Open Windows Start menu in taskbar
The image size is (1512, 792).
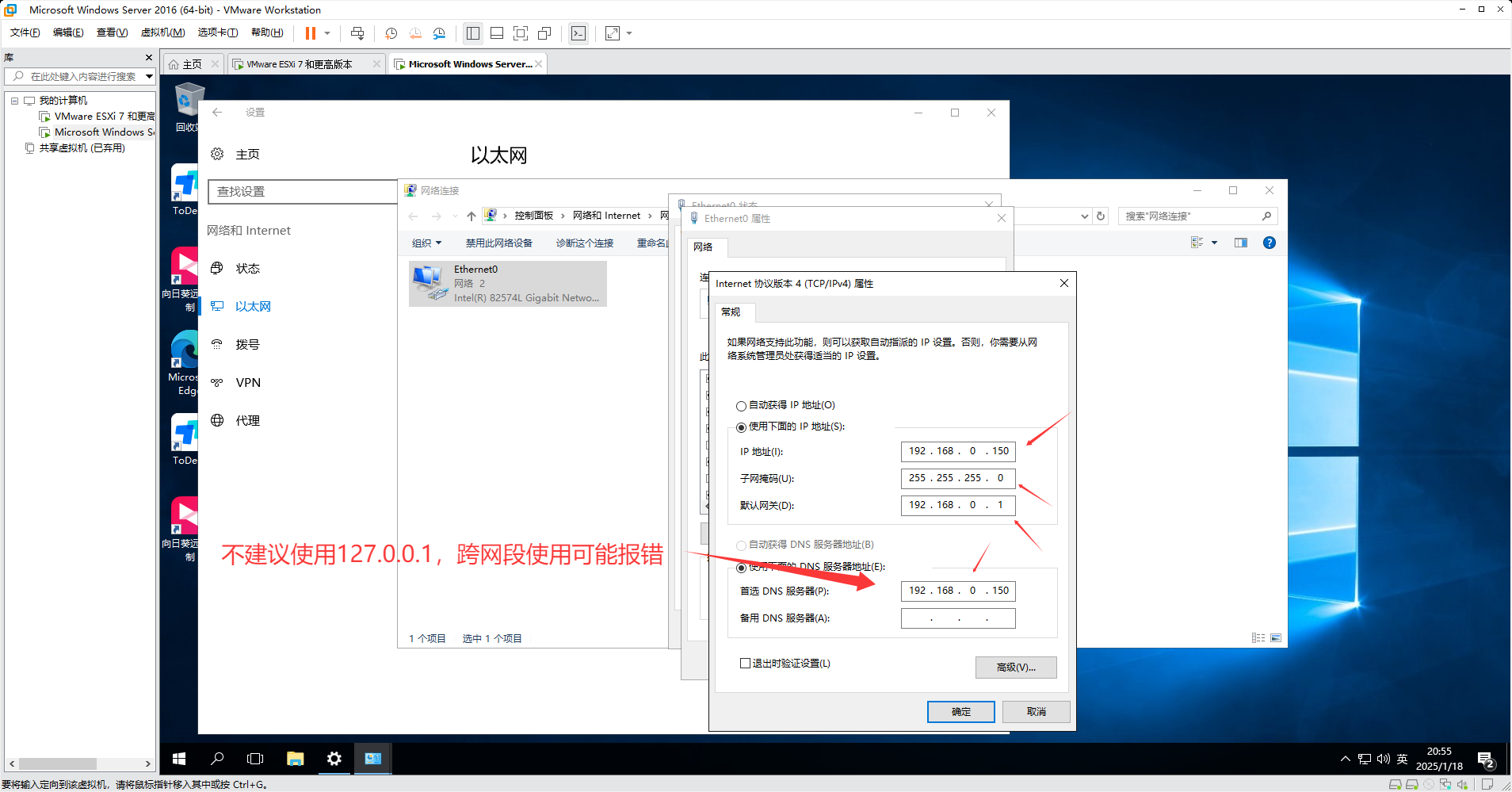click(x=179, y=759)
